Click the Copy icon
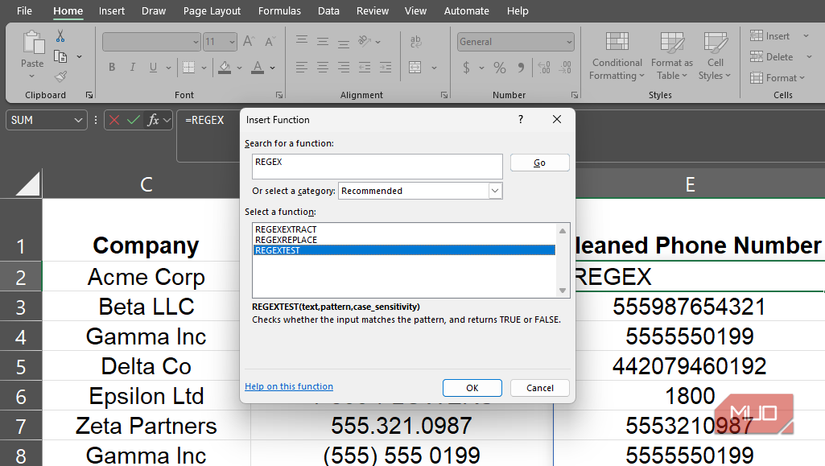The image size is (825, 466). 61,56
